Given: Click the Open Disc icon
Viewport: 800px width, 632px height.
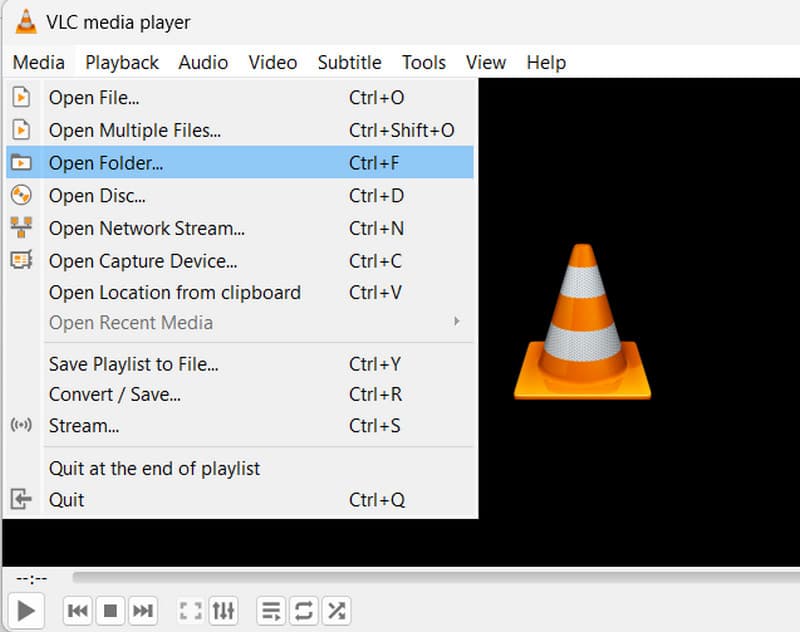Looking at the screenshot, I should pos(21,195).
